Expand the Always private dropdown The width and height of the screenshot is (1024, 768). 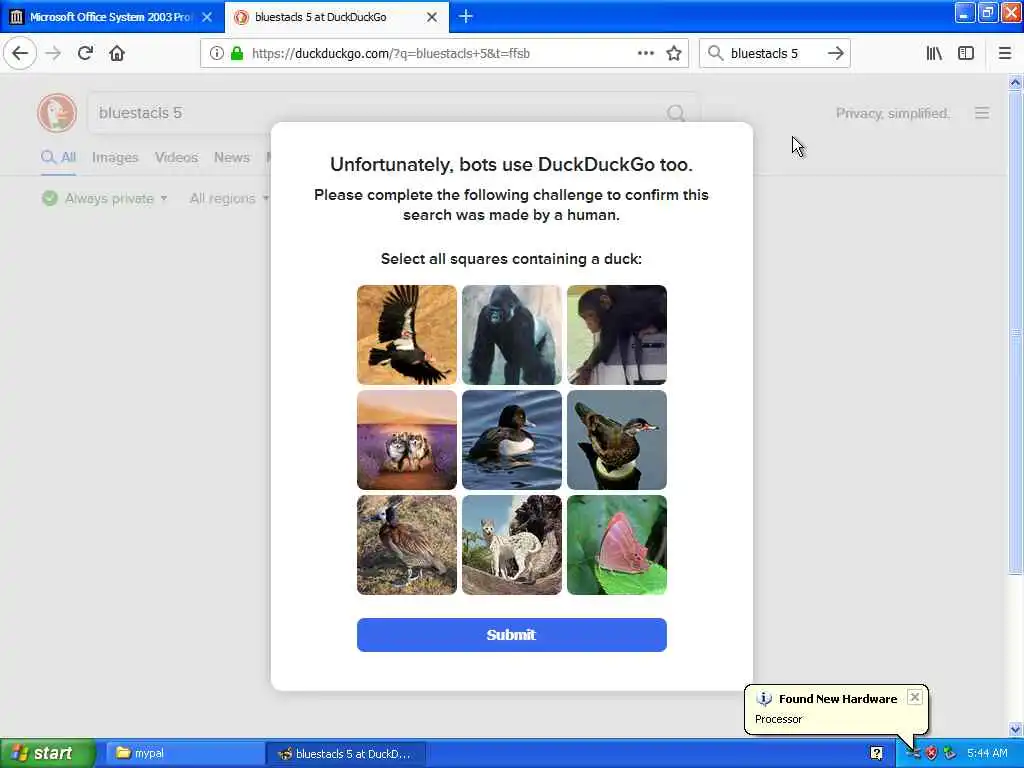(104, 198)
